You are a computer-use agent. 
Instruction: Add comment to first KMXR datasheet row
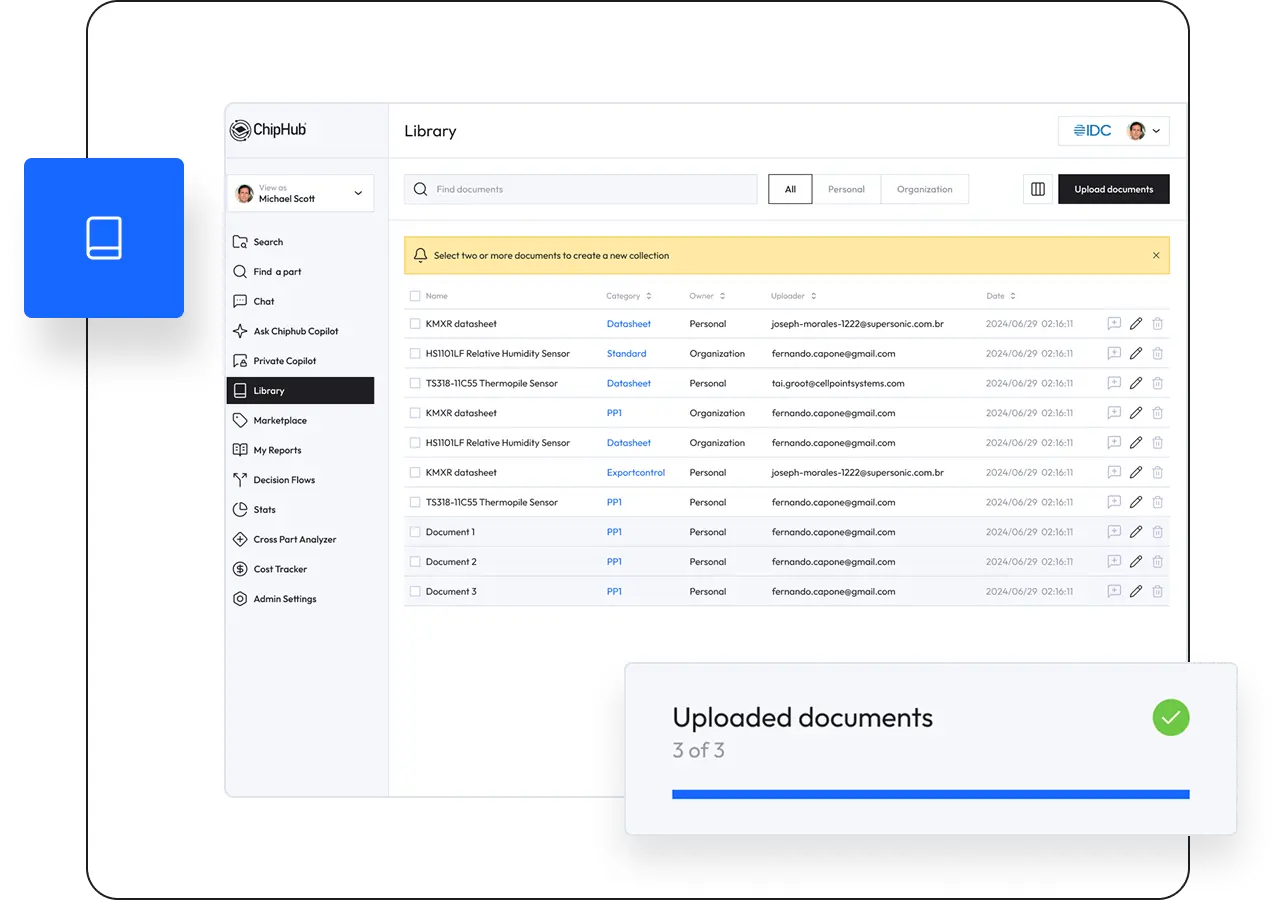[x=1113, y=324]
